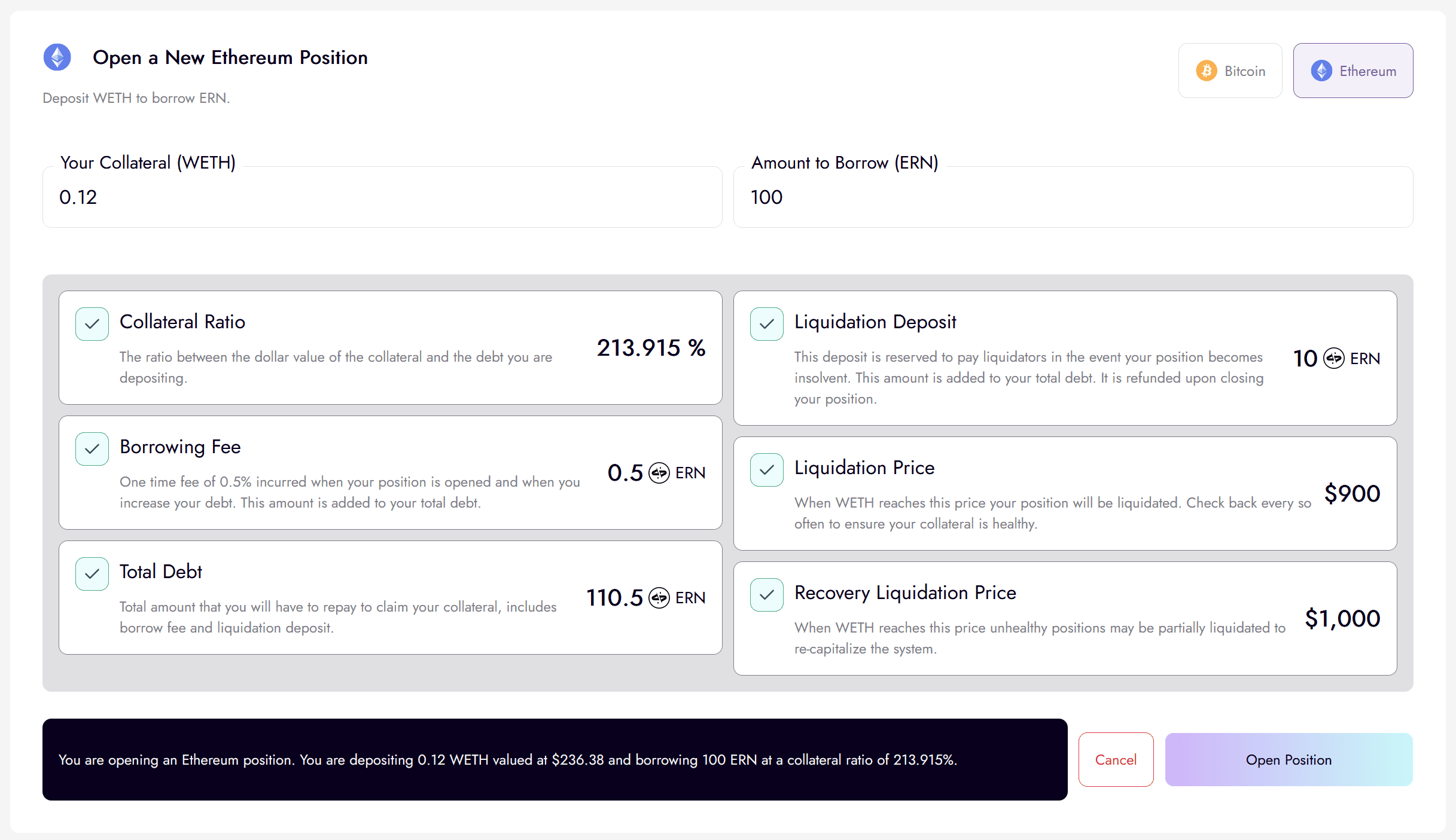Click the Borrowing Fee heading
This screenshot has height=840, width=1456.
point(180,447)
